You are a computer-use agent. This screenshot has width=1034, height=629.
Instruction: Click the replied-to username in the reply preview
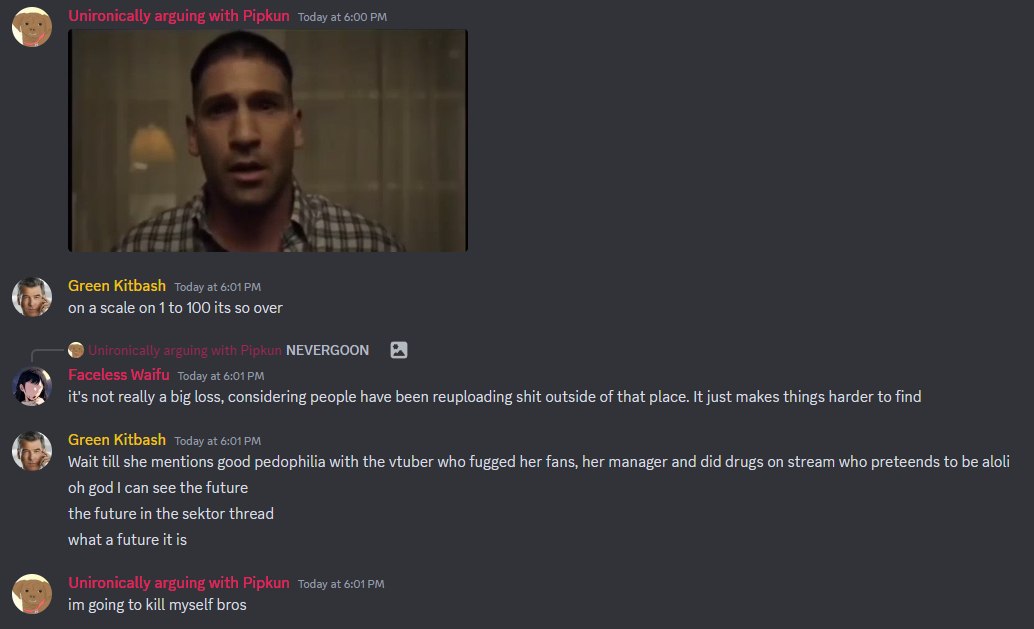pyautogui.click(x=185, y=350)
